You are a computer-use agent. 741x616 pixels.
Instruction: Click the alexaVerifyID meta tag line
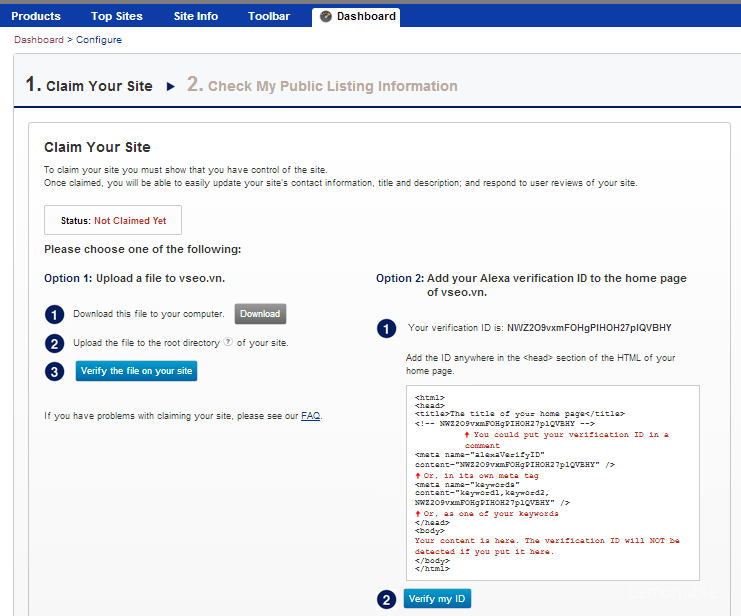click(515, 460)
